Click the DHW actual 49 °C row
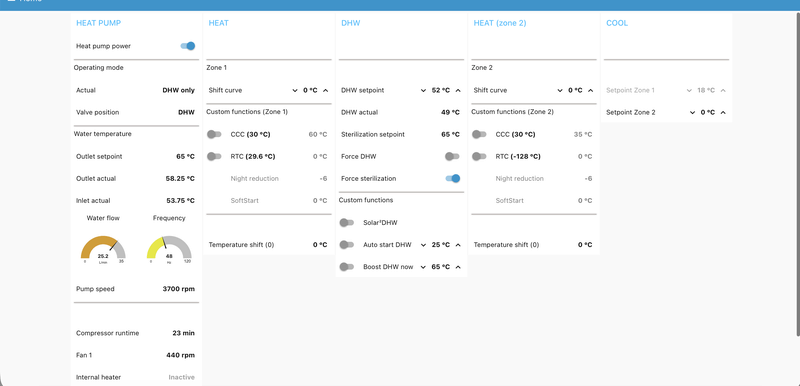Image resolution: width=800 pixels, height=386 pixels. point(400,112)
